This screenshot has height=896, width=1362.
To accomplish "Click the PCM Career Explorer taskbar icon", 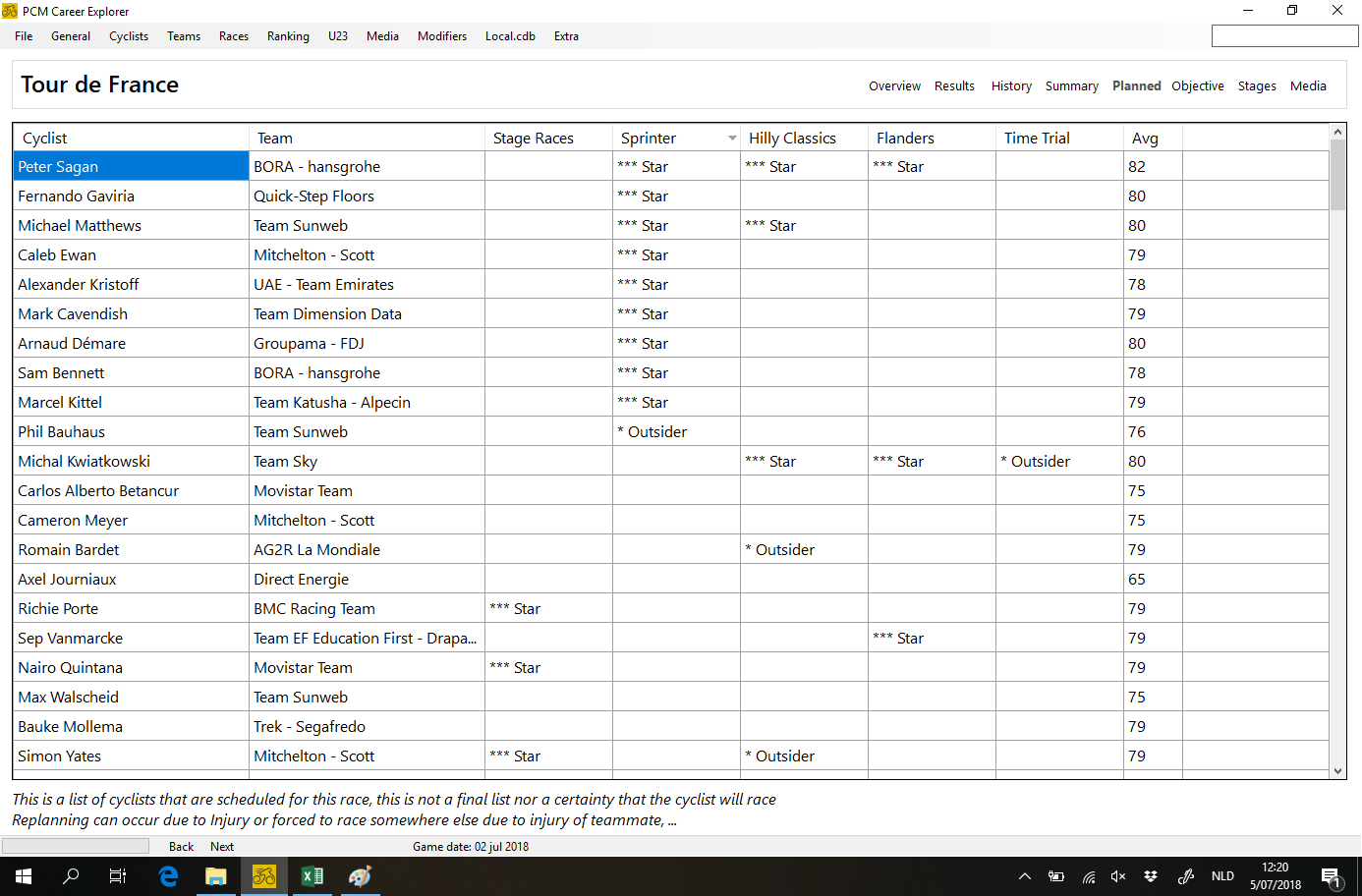I will click(263, 875).
